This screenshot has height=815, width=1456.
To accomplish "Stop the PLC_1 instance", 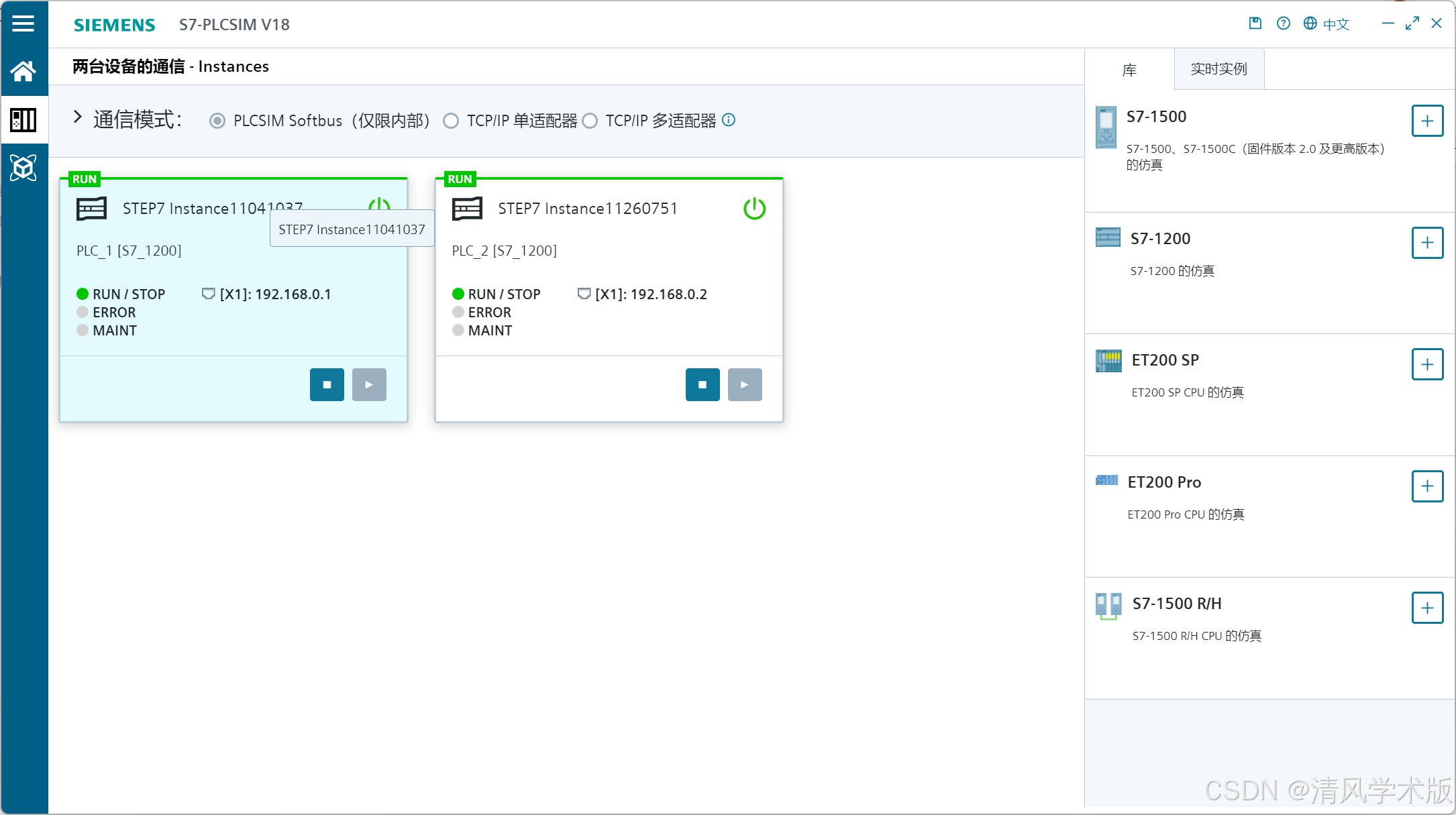I will (x=327, y=384).
